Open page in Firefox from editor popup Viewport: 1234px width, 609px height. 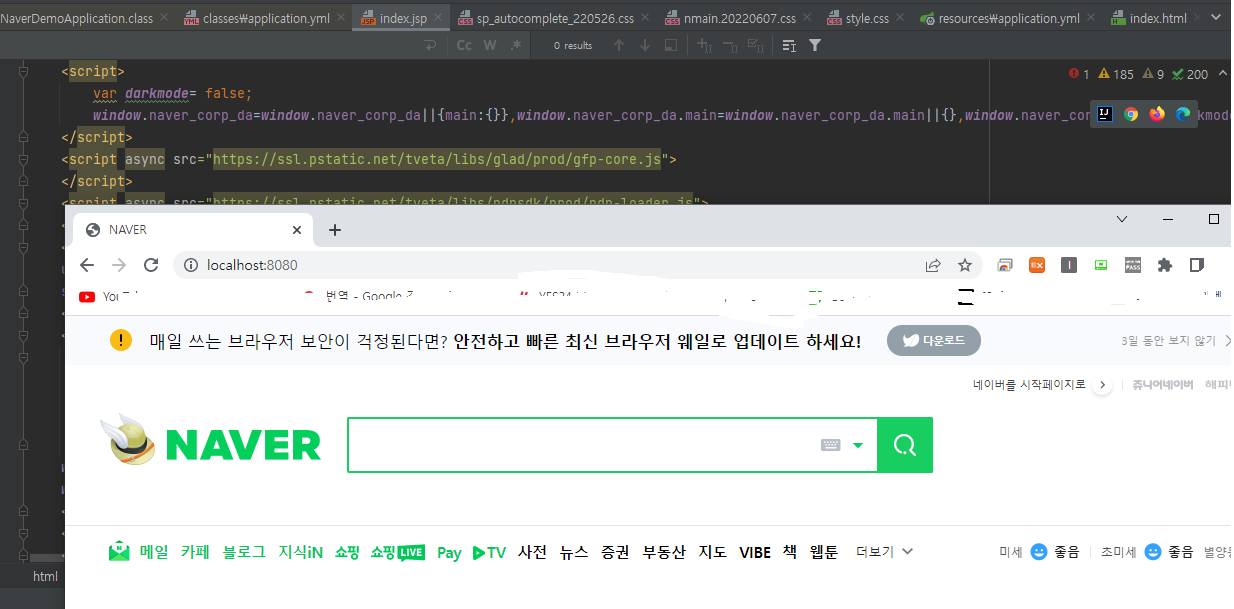click(x=1157, y=114)
